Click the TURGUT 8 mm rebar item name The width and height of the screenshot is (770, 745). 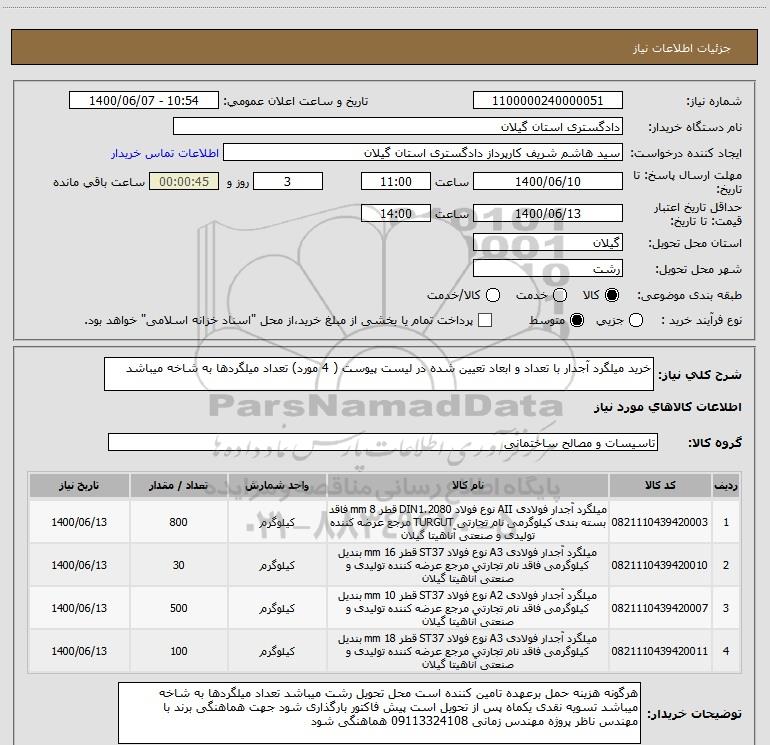(x=468, y=522)
